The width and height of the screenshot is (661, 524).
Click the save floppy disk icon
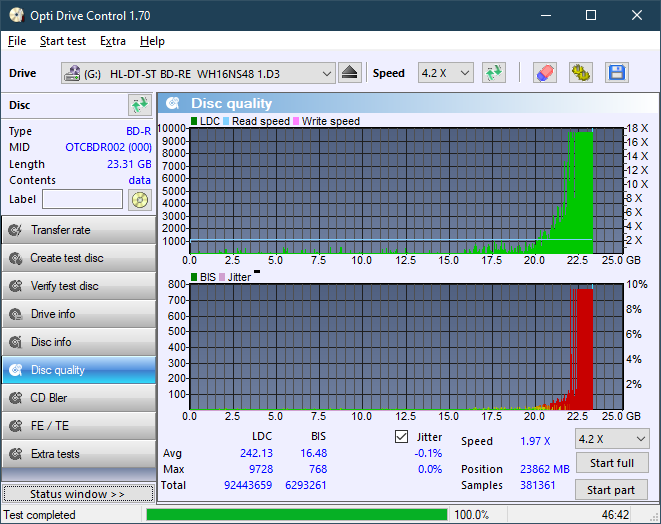tap(617, 73)
